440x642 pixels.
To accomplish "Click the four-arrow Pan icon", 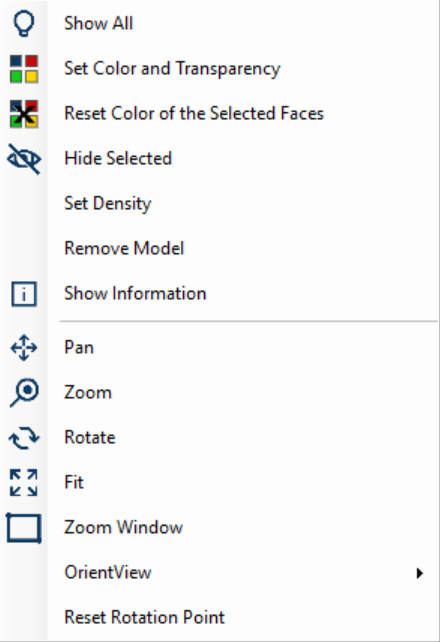I will [24, 348].
